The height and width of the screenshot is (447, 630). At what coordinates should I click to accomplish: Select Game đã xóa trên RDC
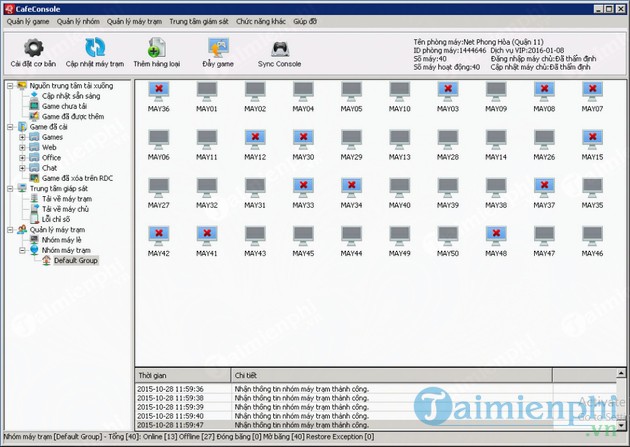coord(78,178)
